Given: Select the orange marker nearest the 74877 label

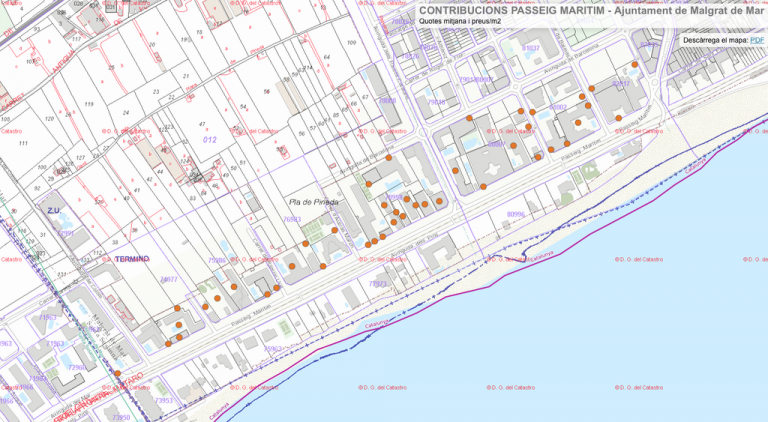Looking at the screenshot, I should coord(179,309).
